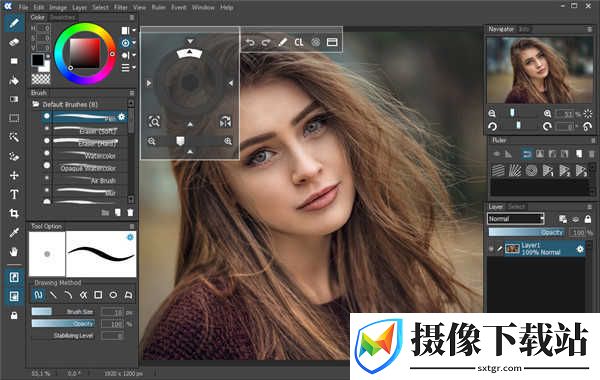
Task: Select the Eyedropper tool
Action: pyautogui.click(x=14, y=232)
